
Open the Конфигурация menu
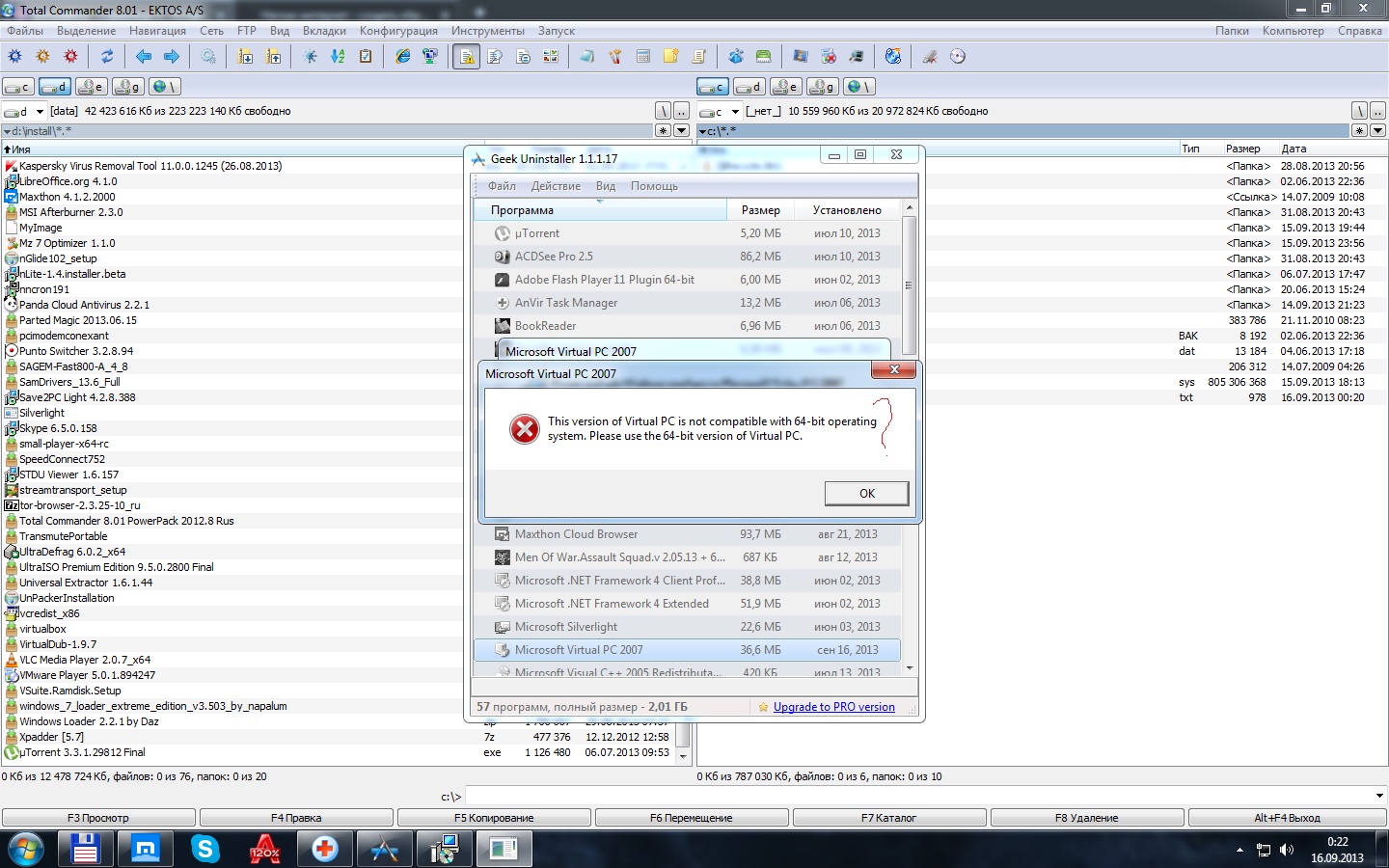pos(397,31)
